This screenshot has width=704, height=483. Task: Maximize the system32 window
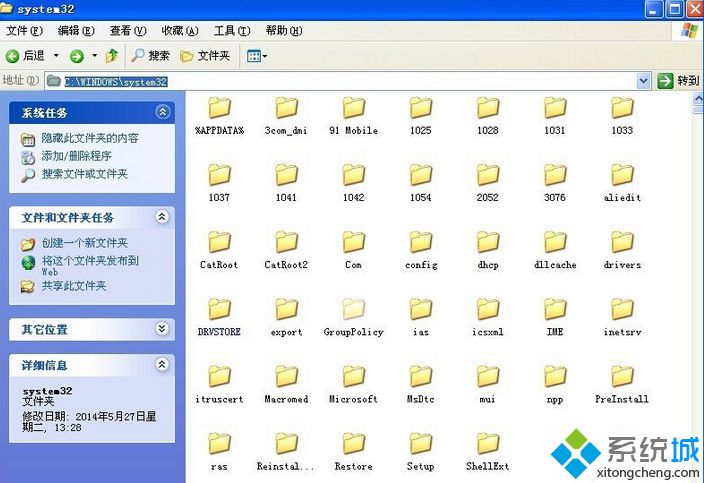tap(675, 9)
